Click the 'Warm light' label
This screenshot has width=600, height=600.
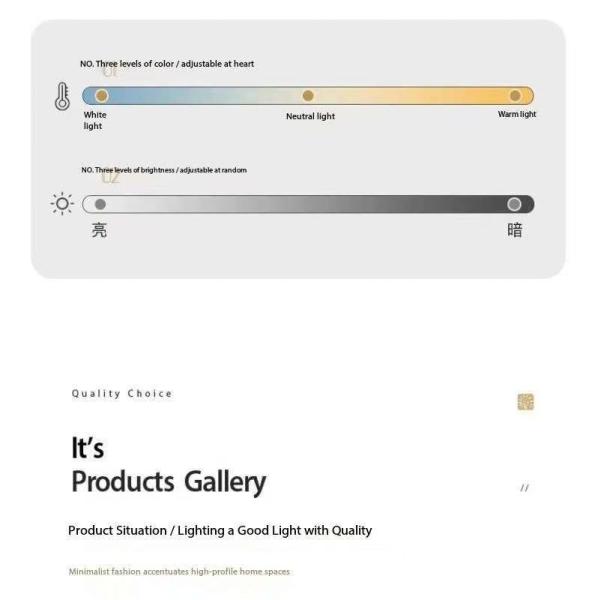tap(517, 114)
